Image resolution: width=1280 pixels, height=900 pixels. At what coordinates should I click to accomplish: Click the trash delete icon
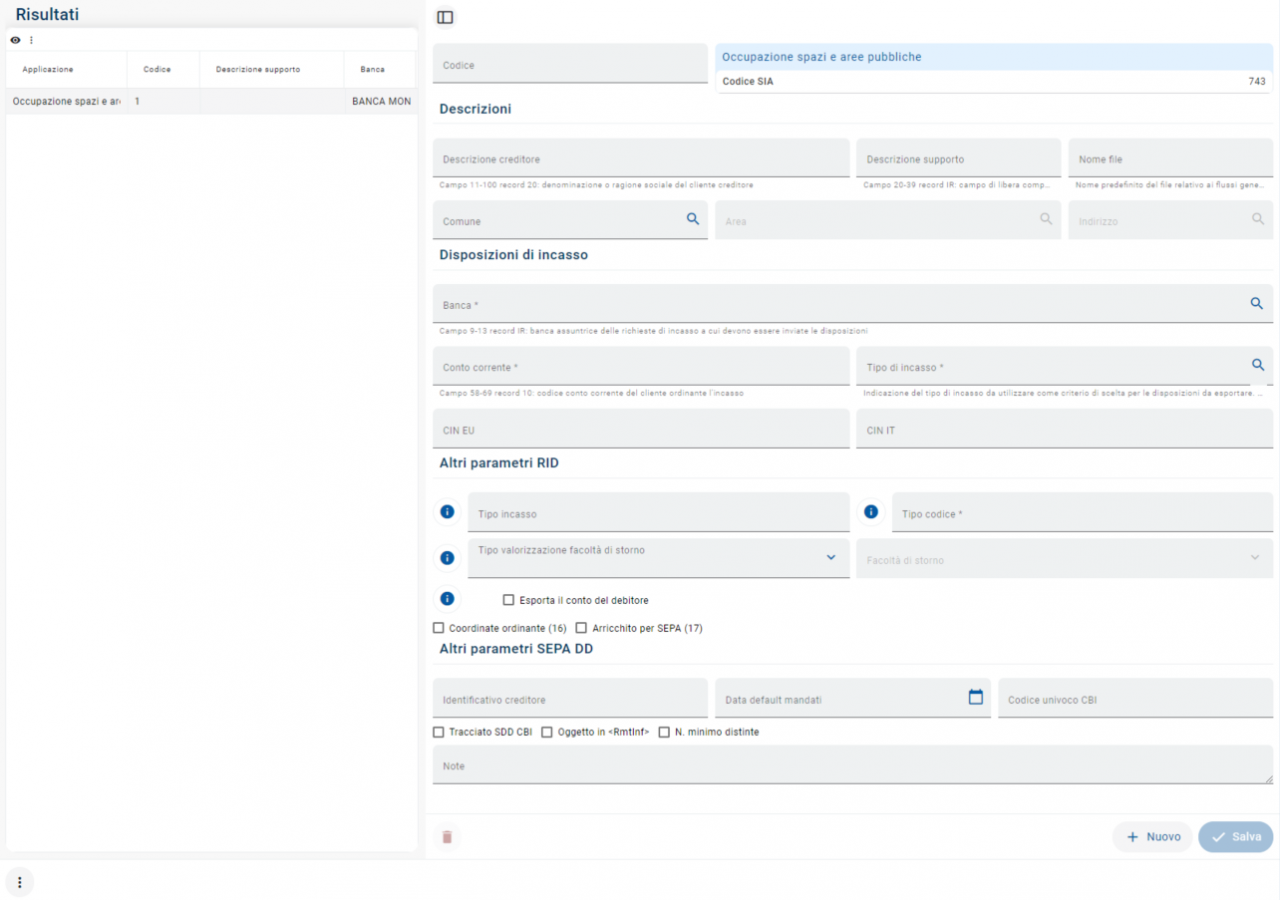pyautogui.click(x=447, y=837)
